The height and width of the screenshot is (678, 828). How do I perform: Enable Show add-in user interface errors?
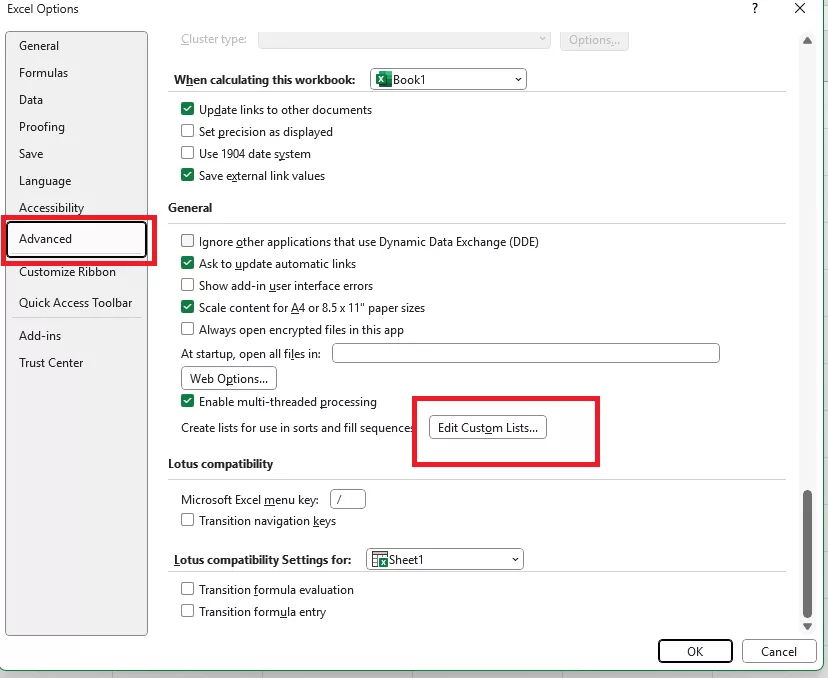coord(187,285)
